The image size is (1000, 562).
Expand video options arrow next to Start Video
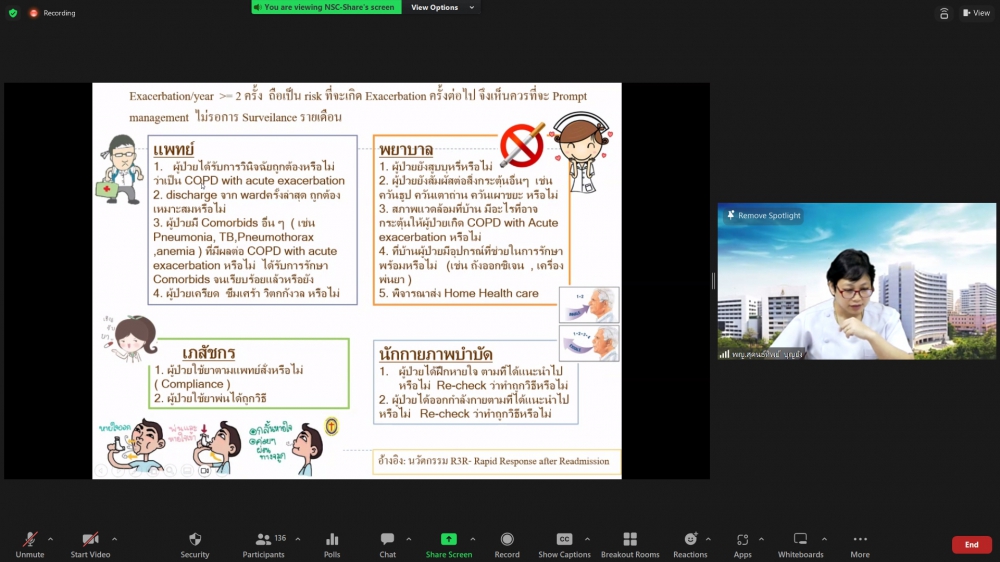click(x=114, y=539)
